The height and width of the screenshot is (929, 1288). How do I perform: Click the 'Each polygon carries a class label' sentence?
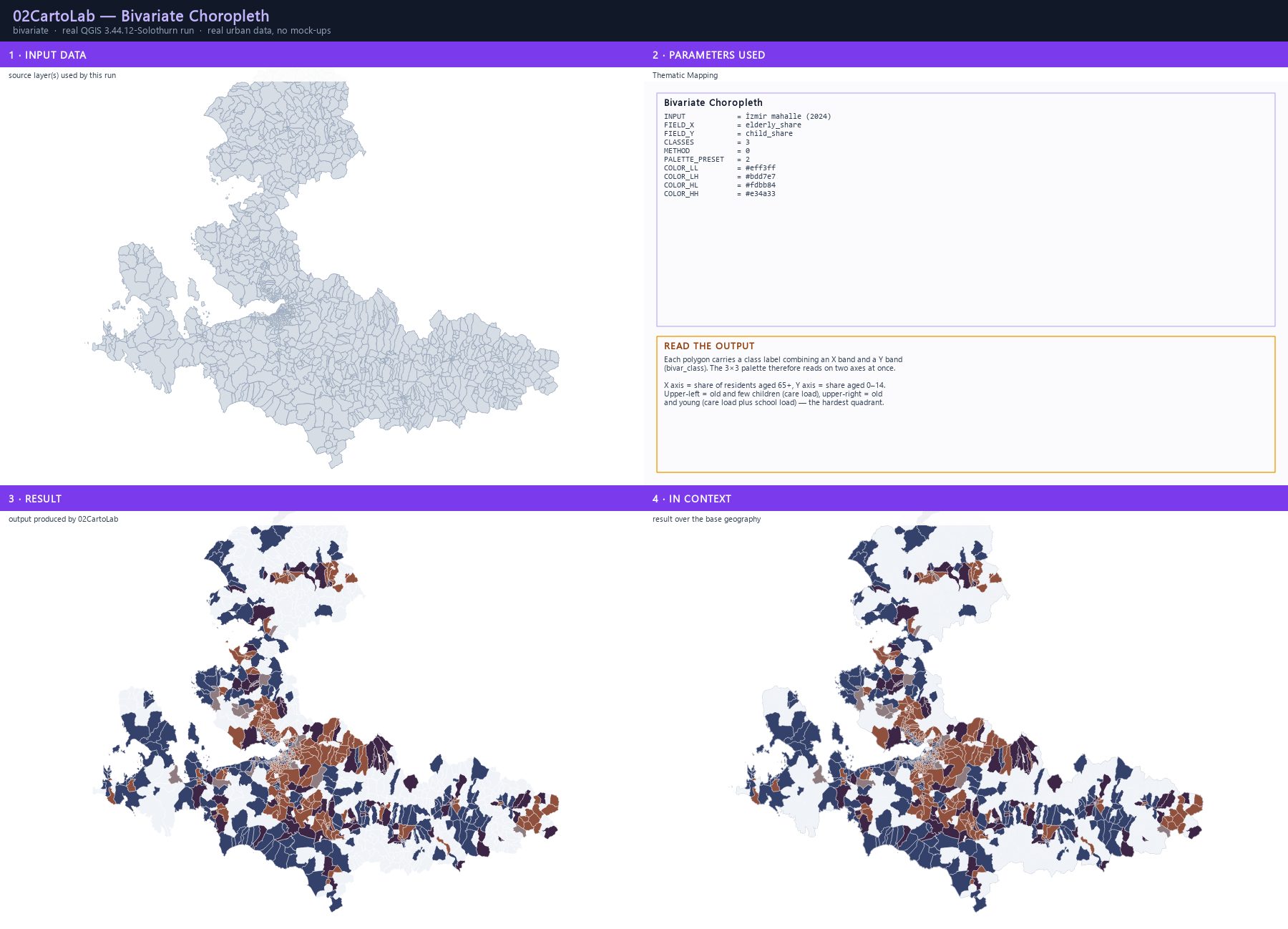tap(783, 364)
